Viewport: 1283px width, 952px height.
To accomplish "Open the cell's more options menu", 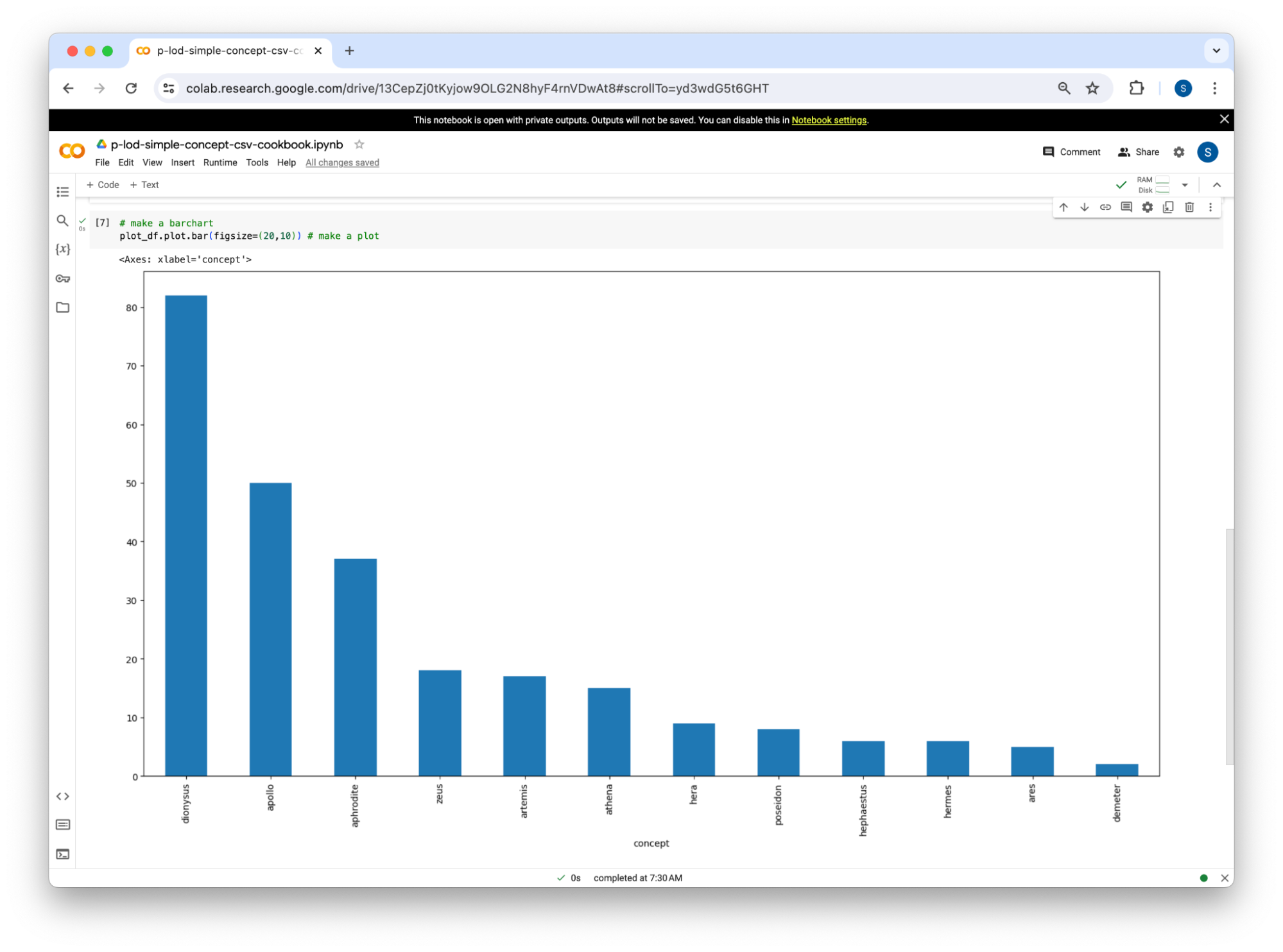I will [x=1210, y=207].
